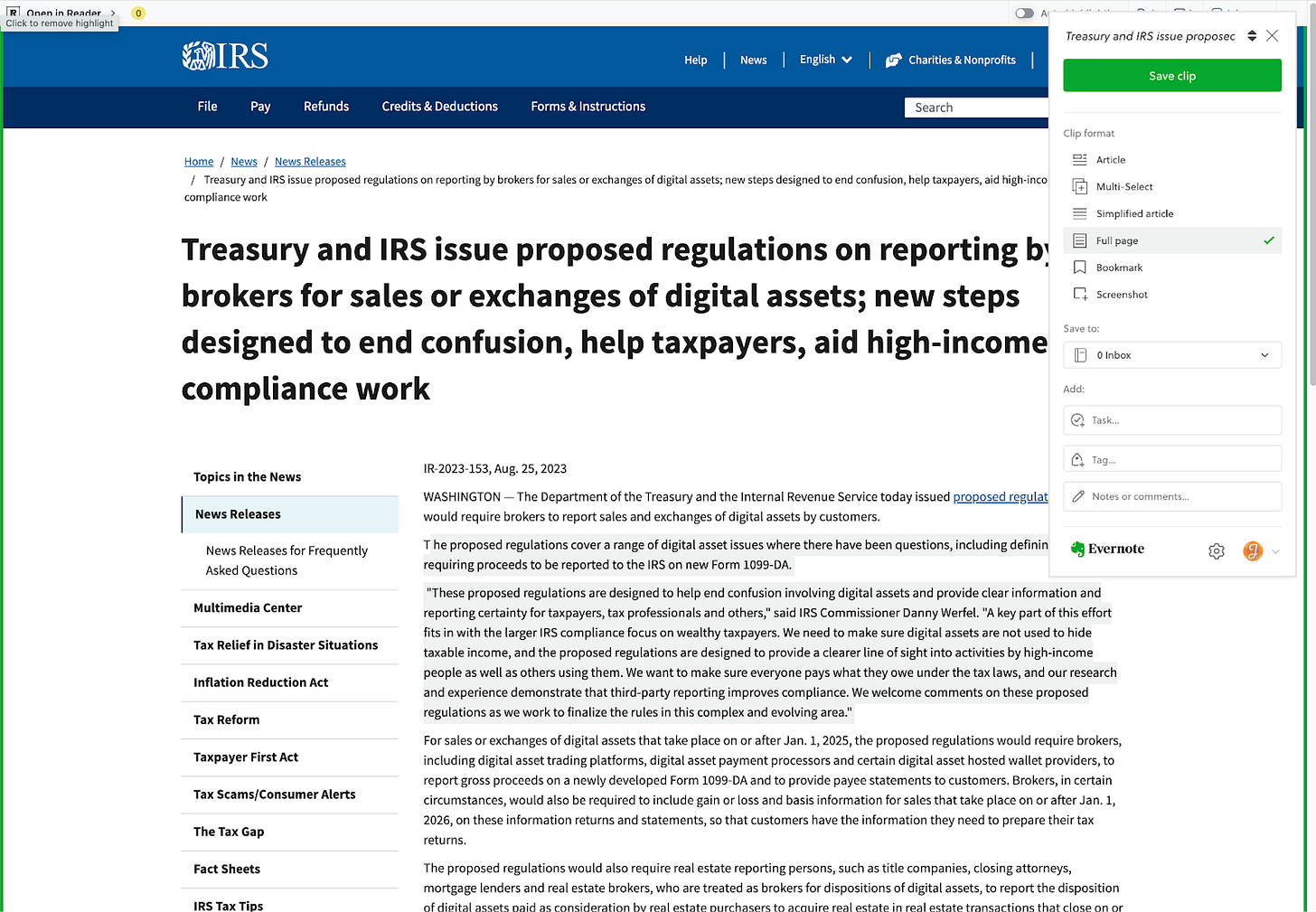Expand the clipper title up-down arrows
This screenshot has height=912, width=1316.
1252,36
